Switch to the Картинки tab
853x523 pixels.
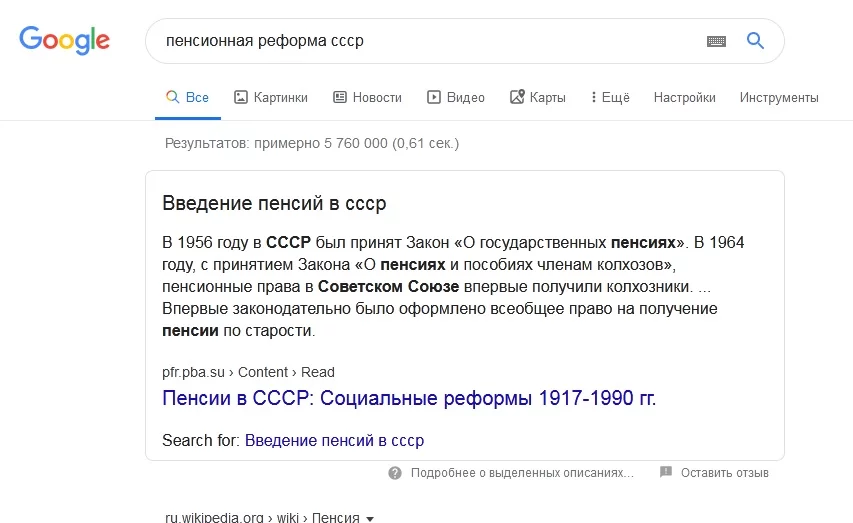click(271, 97)
